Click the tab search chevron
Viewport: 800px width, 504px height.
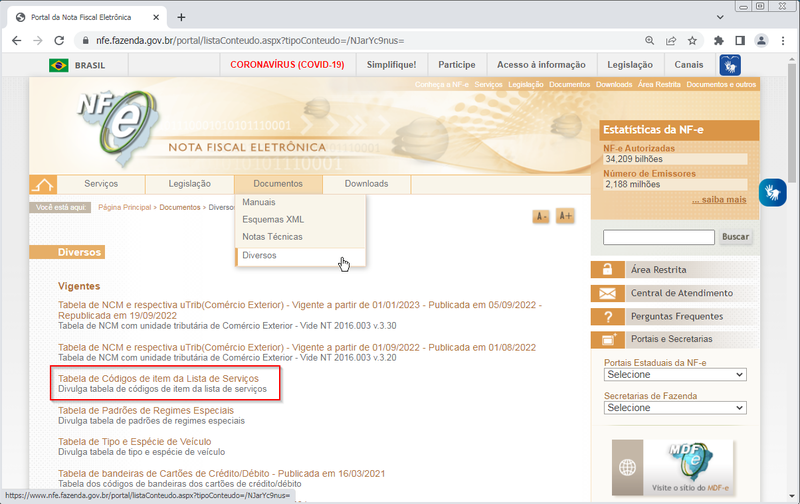tap(720, 17)
